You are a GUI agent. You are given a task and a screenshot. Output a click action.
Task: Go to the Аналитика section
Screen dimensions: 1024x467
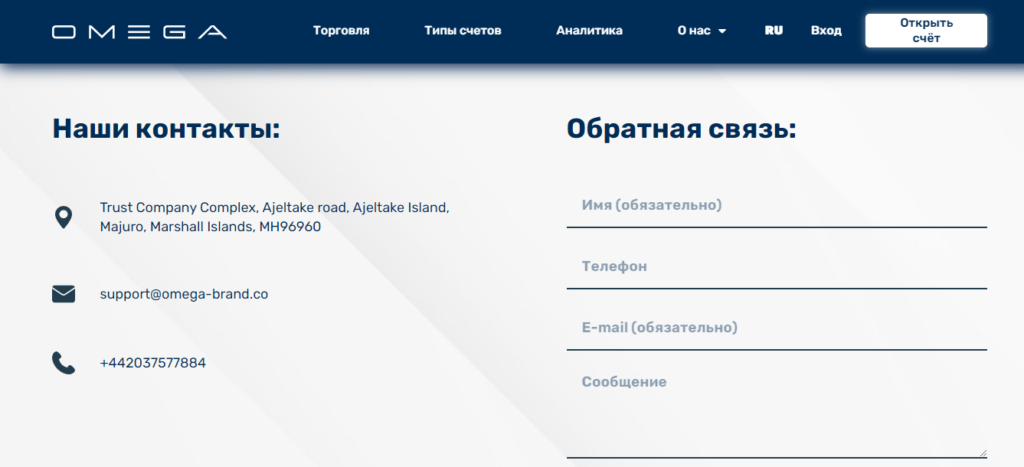589,31
